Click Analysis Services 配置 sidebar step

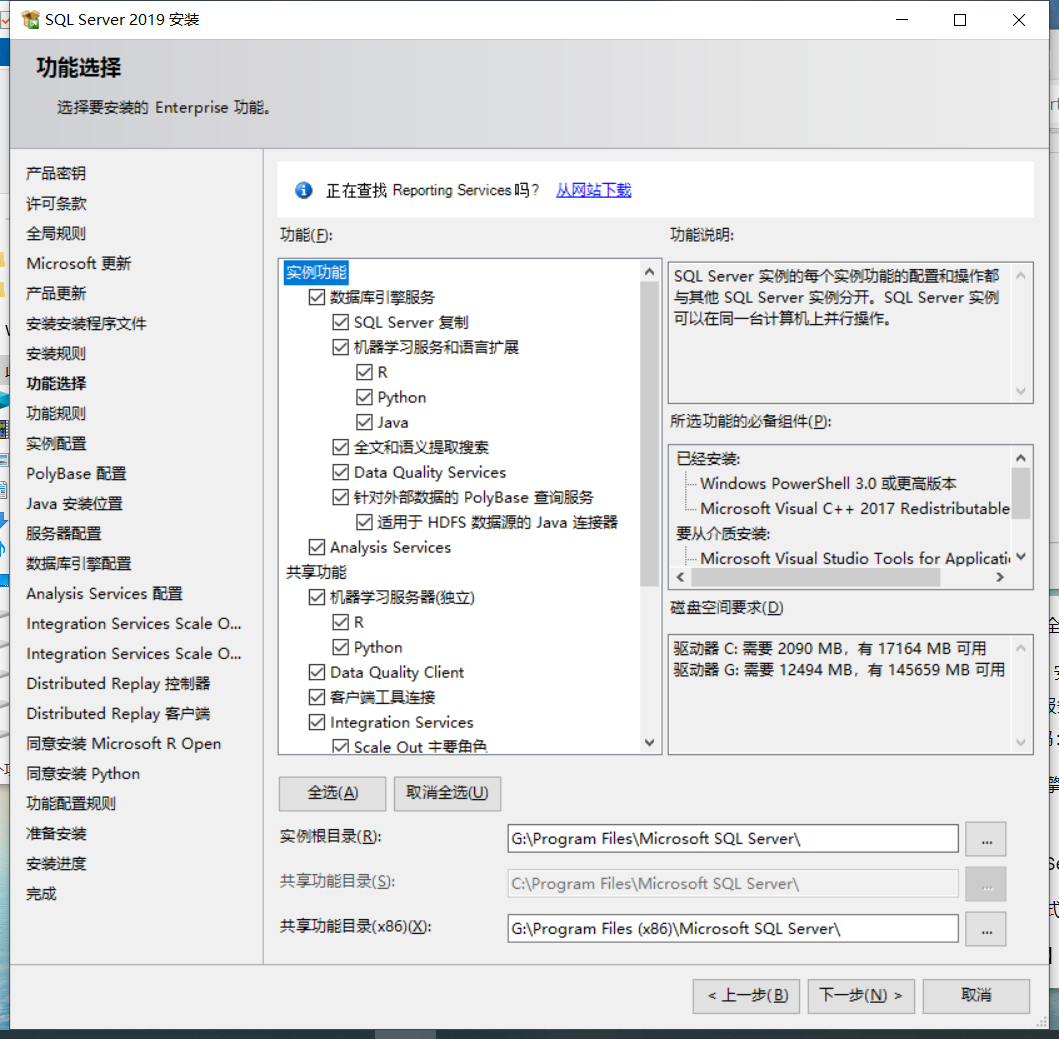104,594
